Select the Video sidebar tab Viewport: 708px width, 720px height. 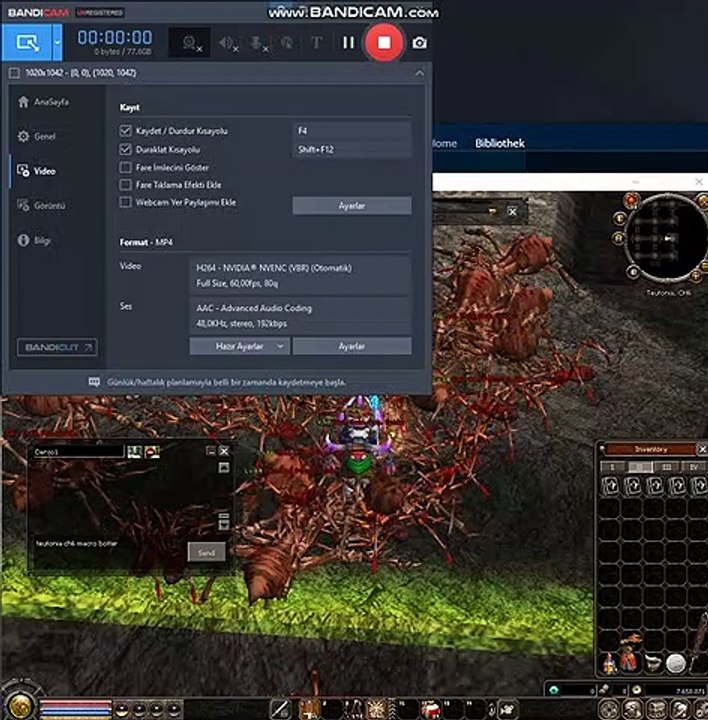click(x=37, y=171)
